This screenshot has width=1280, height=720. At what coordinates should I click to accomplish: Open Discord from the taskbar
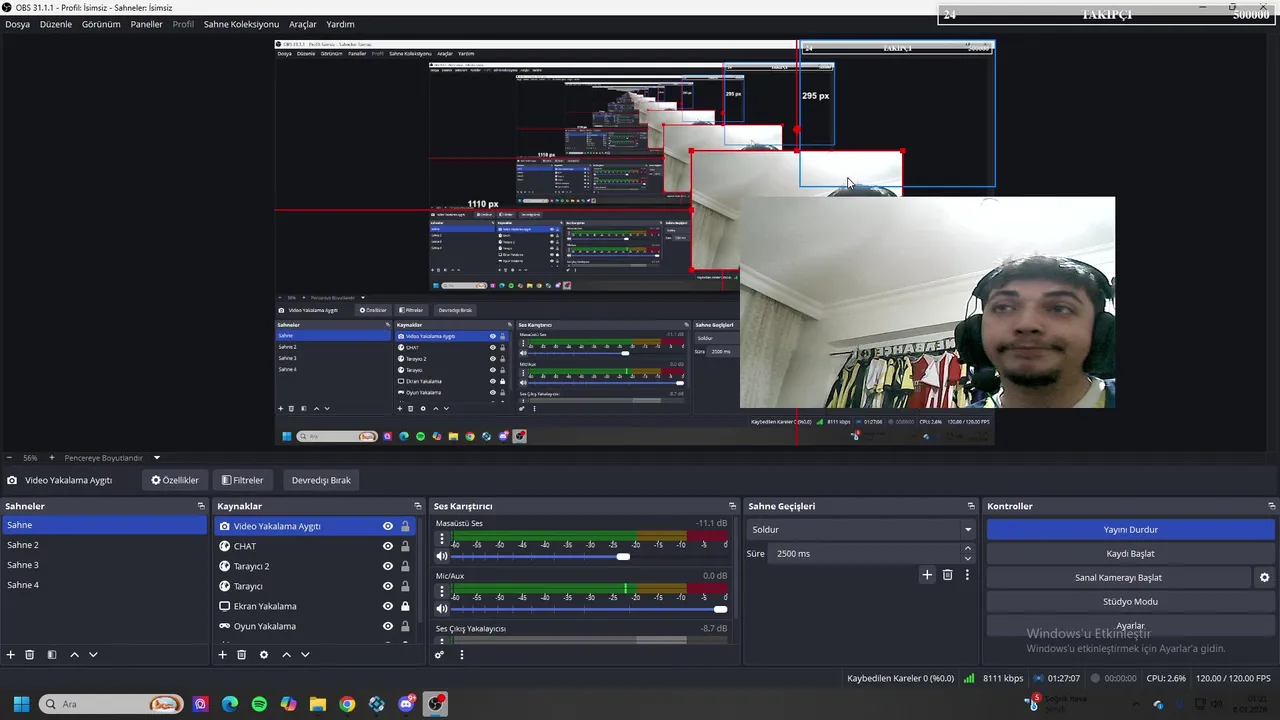click(x=406, y=704)
